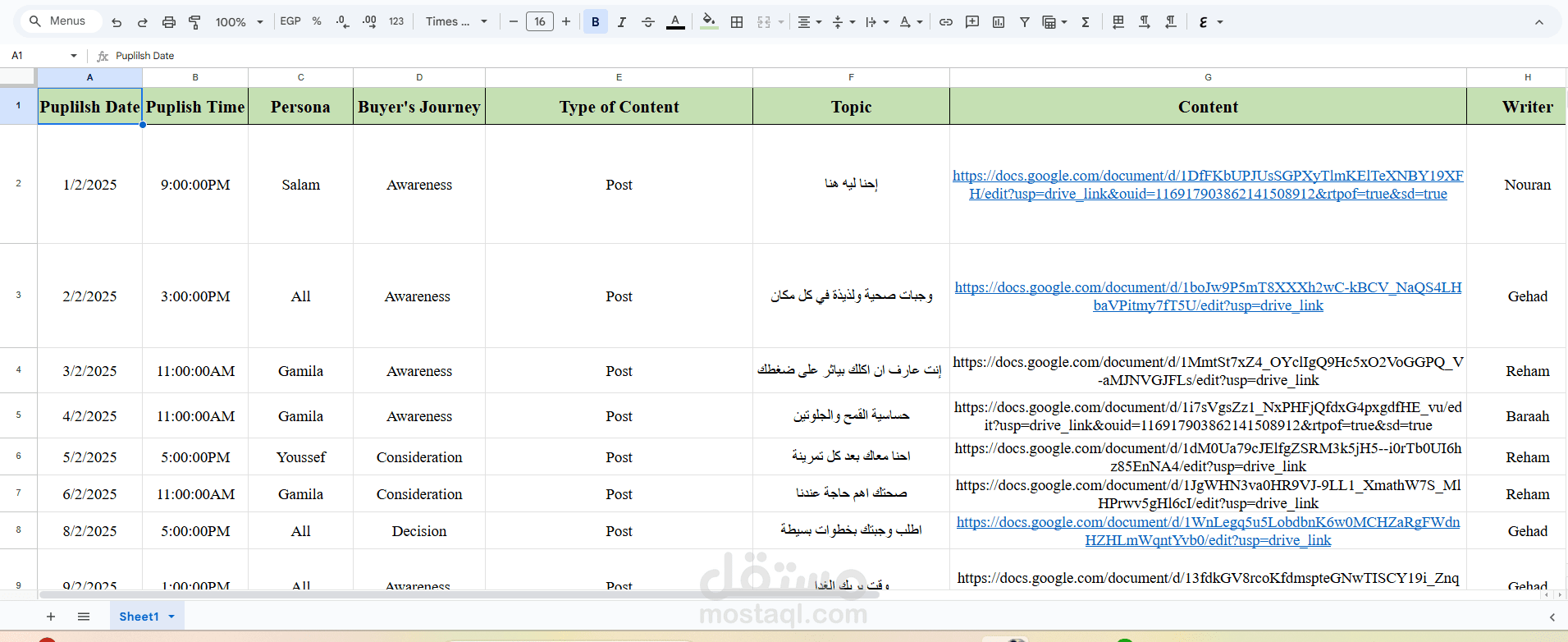Select column G header
Viewport: 1568px width, 642px height.
click(x=1208, y=77)
